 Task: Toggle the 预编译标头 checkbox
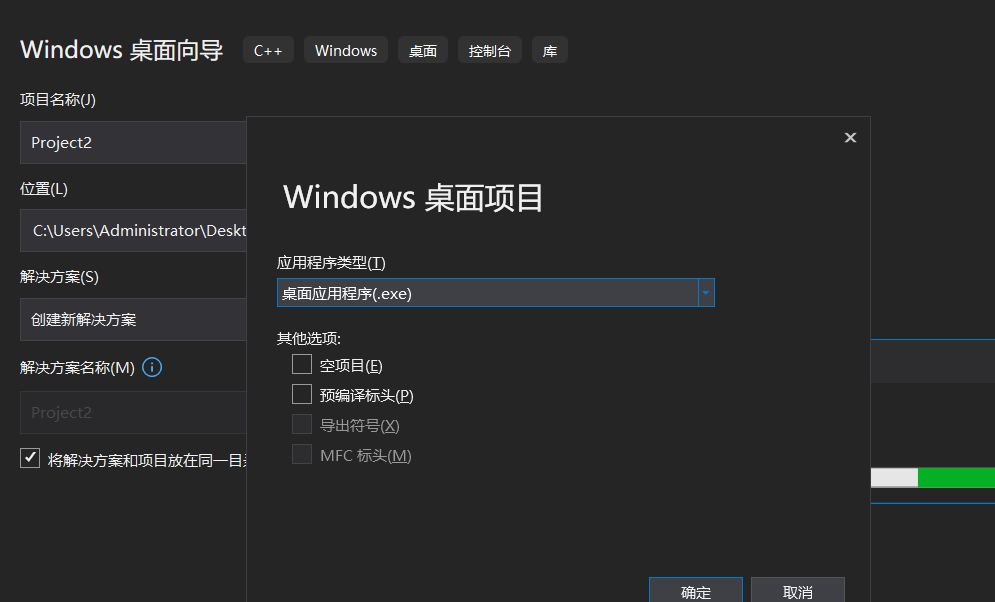coord(302,395)
